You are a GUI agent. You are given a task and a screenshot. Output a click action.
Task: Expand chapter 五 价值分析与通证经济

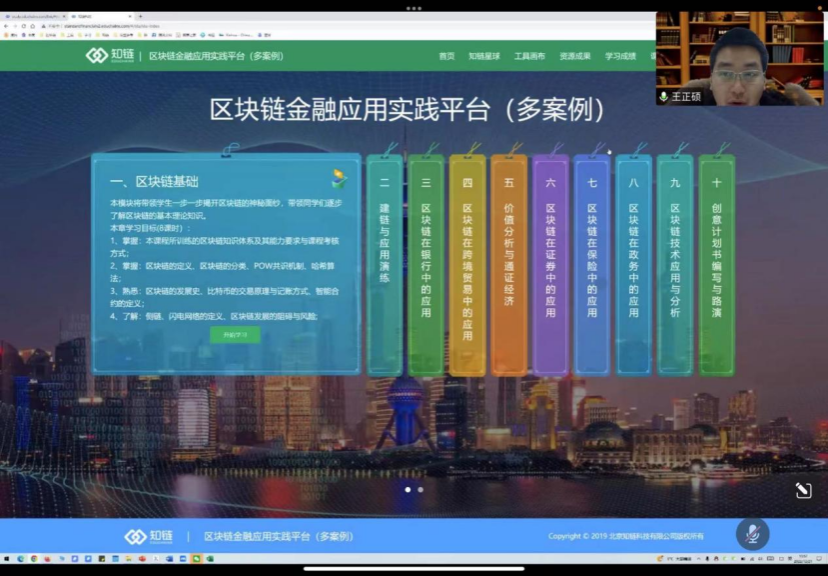(x=509, y=265)
